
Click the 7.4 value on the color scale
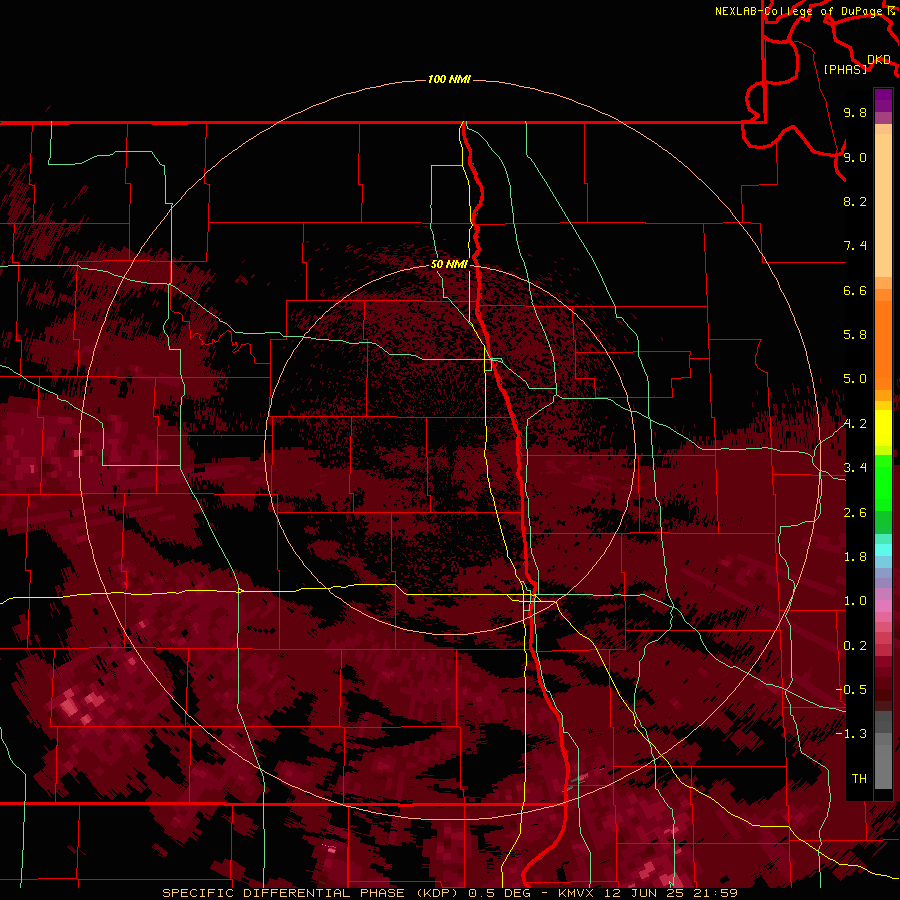(855, 246)
